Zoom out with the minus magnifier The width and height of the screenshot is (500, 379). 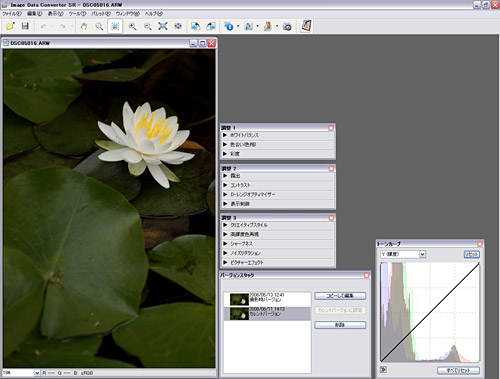(x=148, y=26)
